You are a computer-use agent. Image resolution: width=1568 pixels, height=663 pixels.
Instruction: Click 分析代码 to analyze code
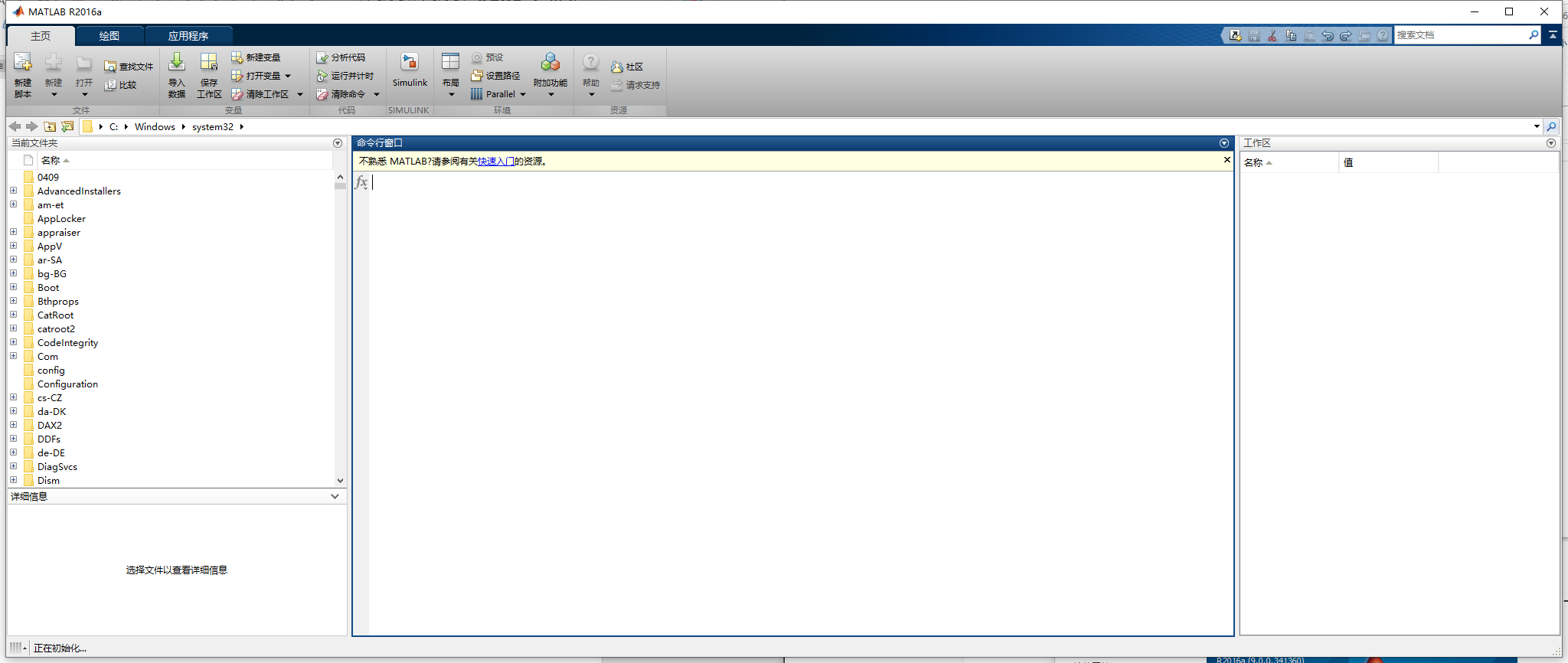(341, 57)
